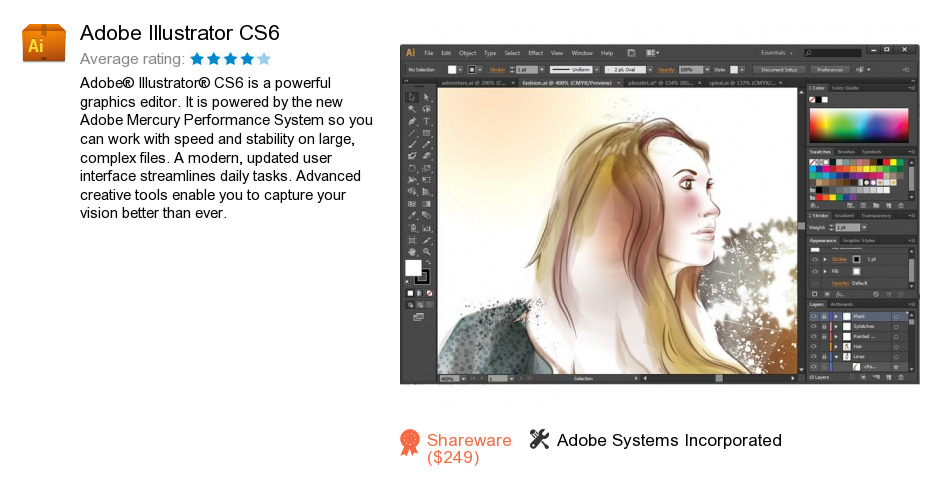Select the Magic Wand tool
940x493 pixels.
click(x=411, y=109)
